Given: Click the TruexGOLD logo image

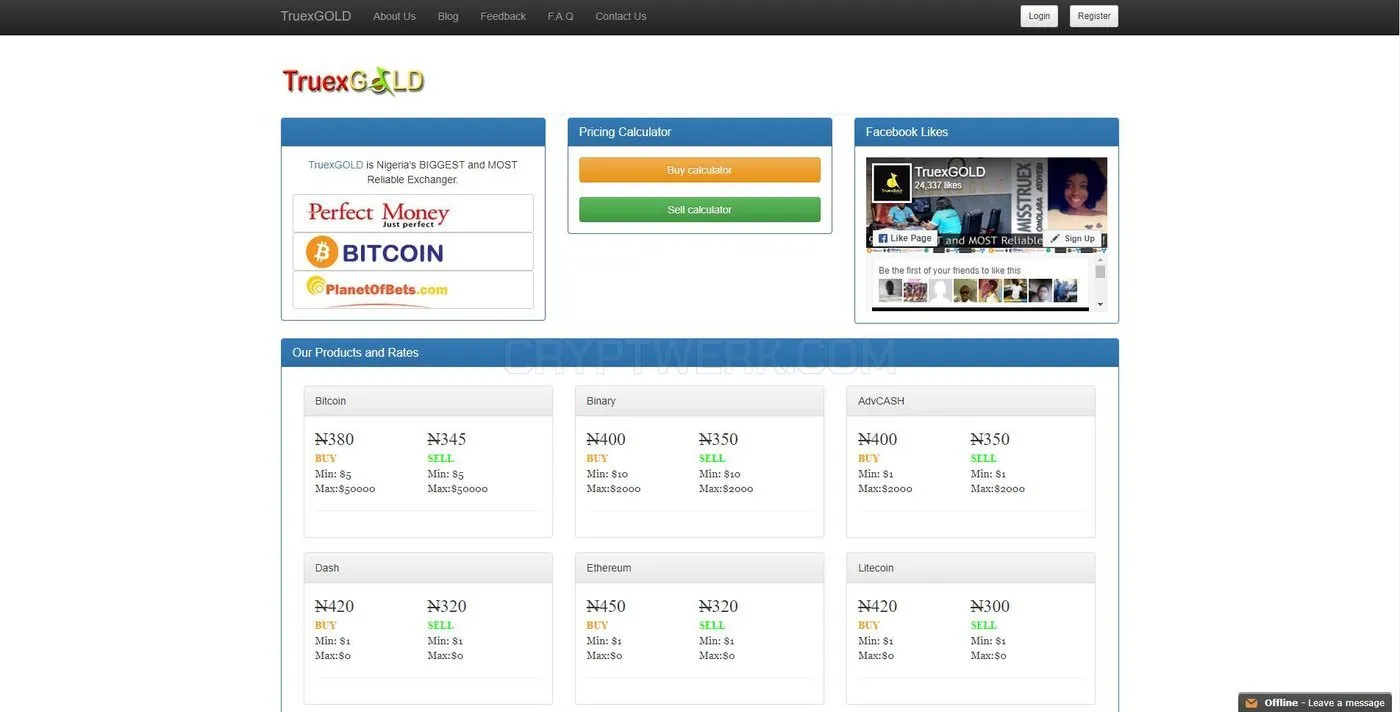Looking at the screenshot, I should pyautogui.click(x=354, y=81).
